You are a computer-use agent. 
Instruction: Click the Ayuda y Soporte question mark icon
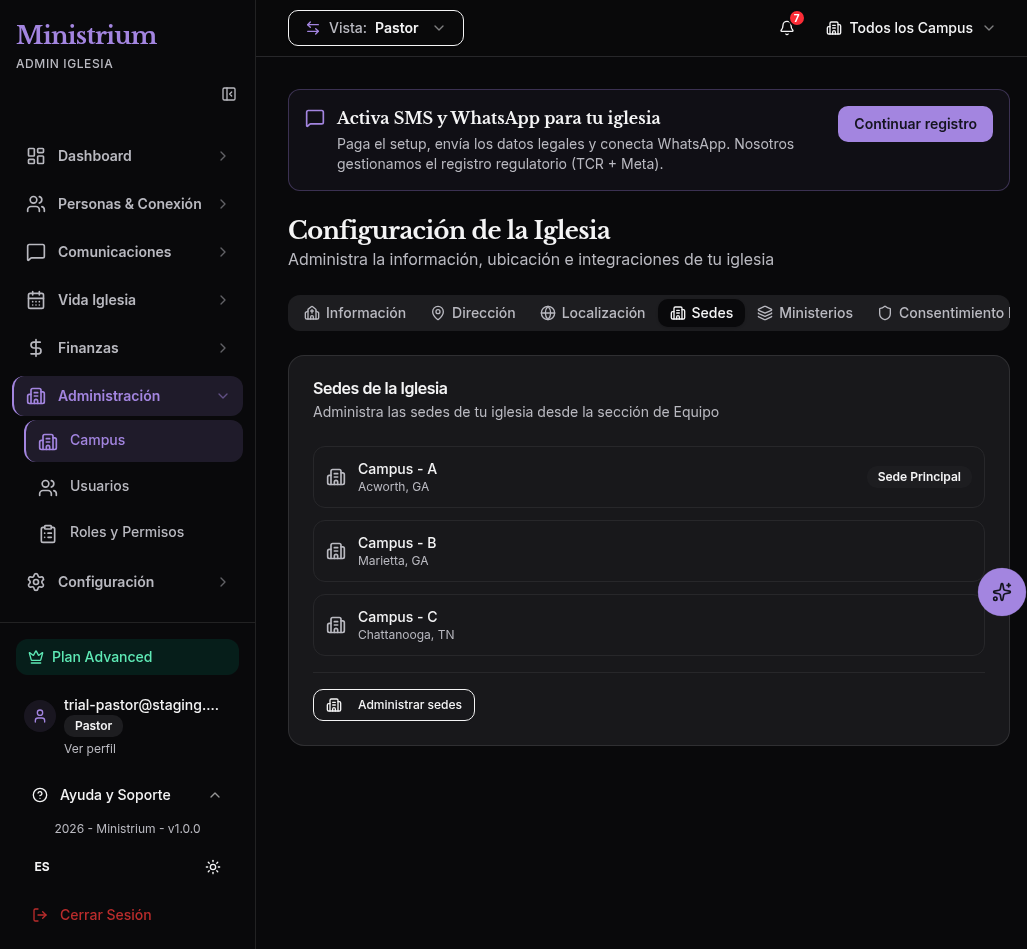(x=40, y=795)
